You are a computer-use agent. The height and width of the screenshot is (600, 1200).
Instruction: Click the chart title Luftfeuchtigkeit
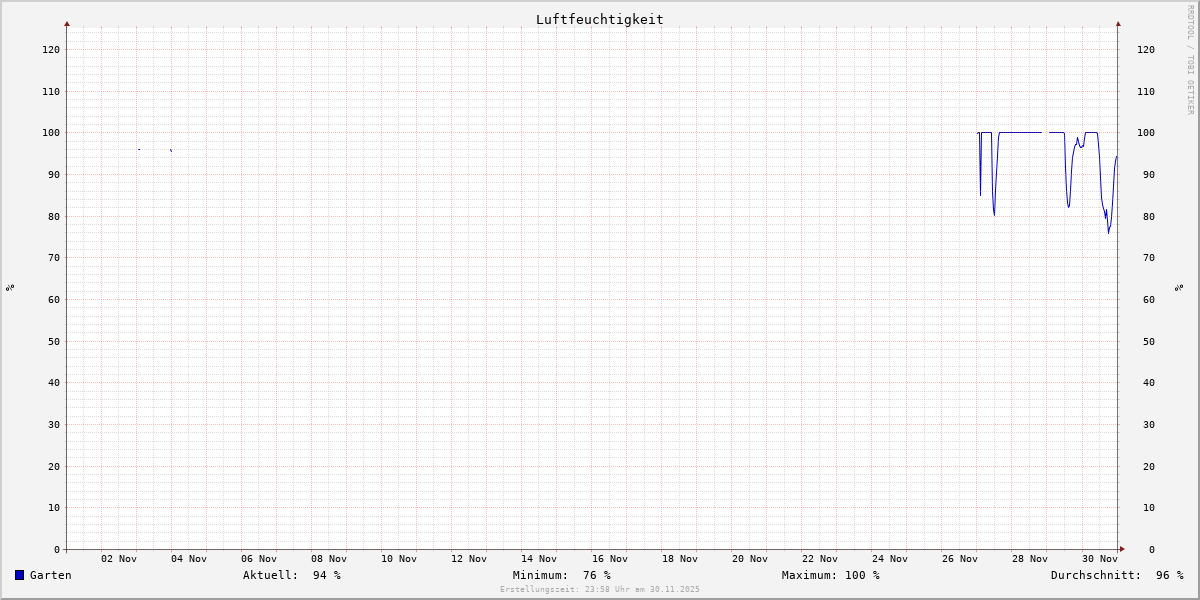click(600, 19)
